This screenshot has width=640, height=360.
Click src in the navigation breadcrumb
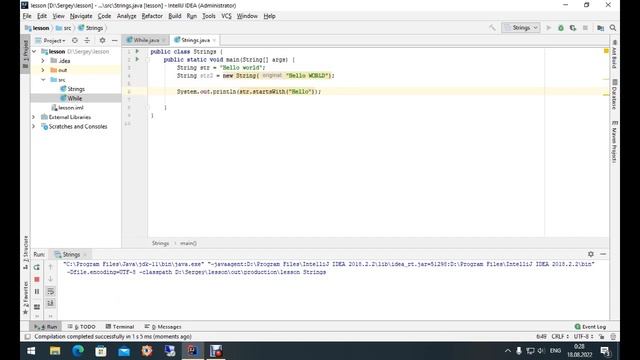click(x=63, y=28)
